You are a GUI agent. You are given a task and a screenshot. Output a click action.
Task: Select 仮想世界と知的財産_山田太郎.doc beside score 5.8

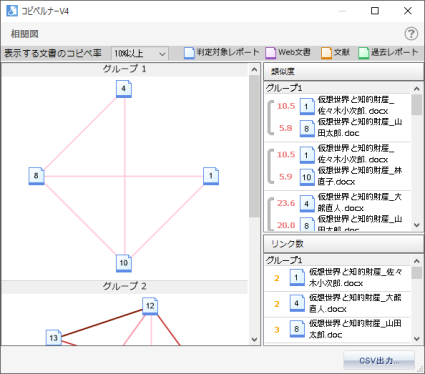[360, 127]
